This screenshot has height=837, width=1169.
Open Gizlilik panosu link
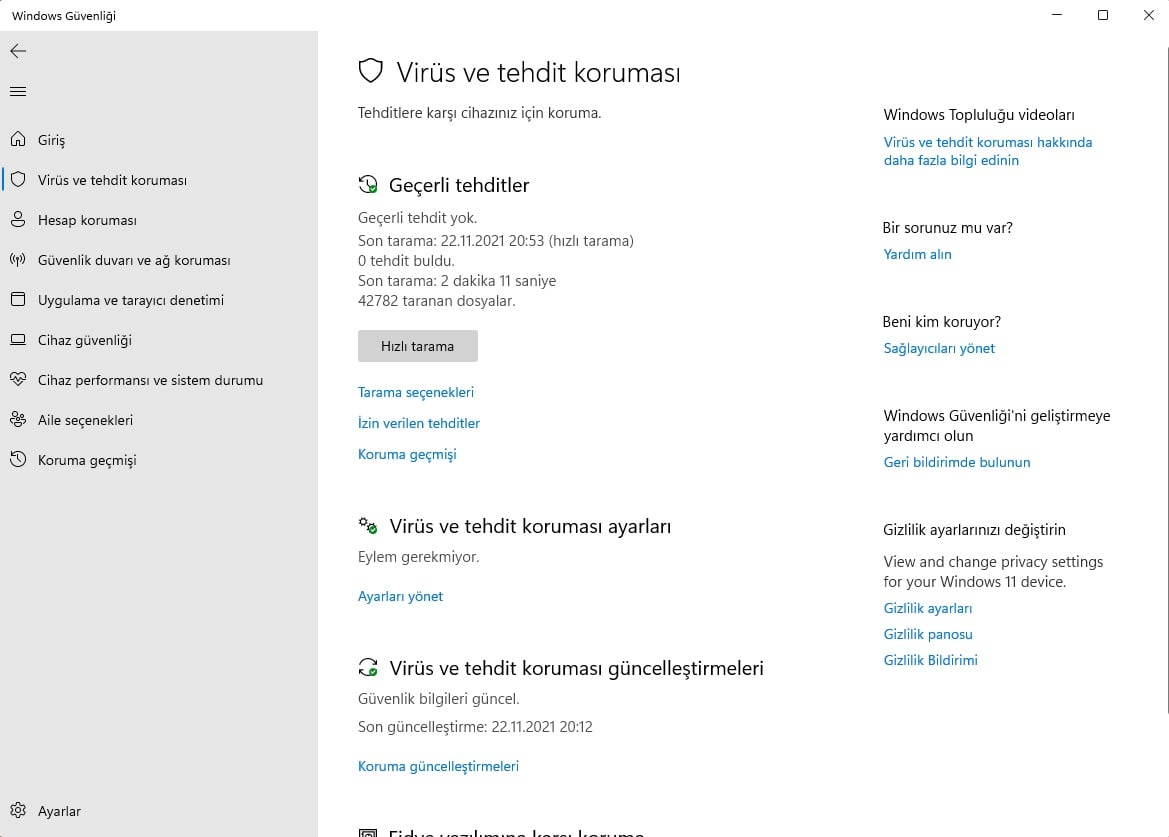(928, 634)
